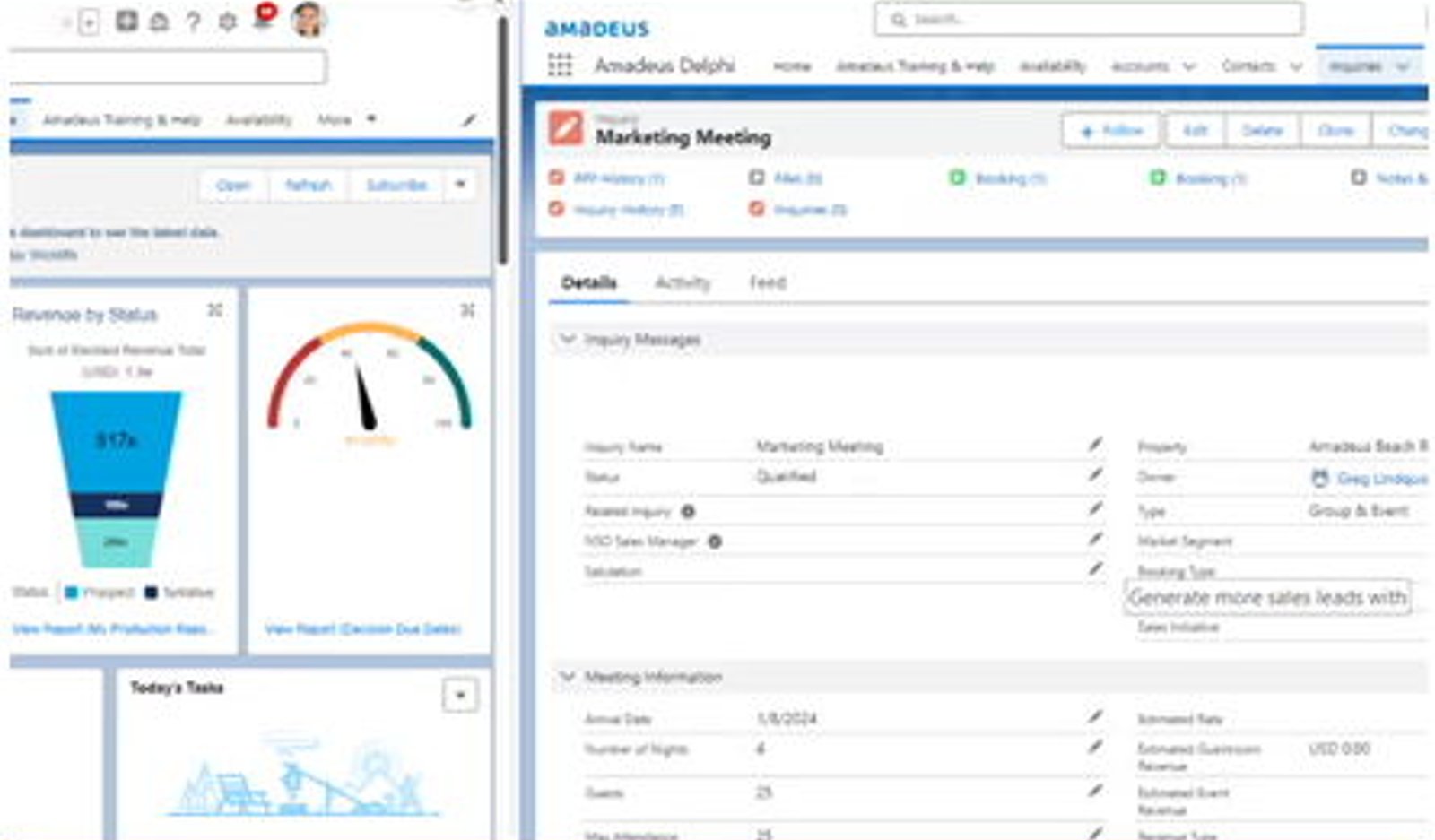Edit the Related Inquiry field pencil
This screenshot has width=1435, height=840.
[x=1095, y=508]
